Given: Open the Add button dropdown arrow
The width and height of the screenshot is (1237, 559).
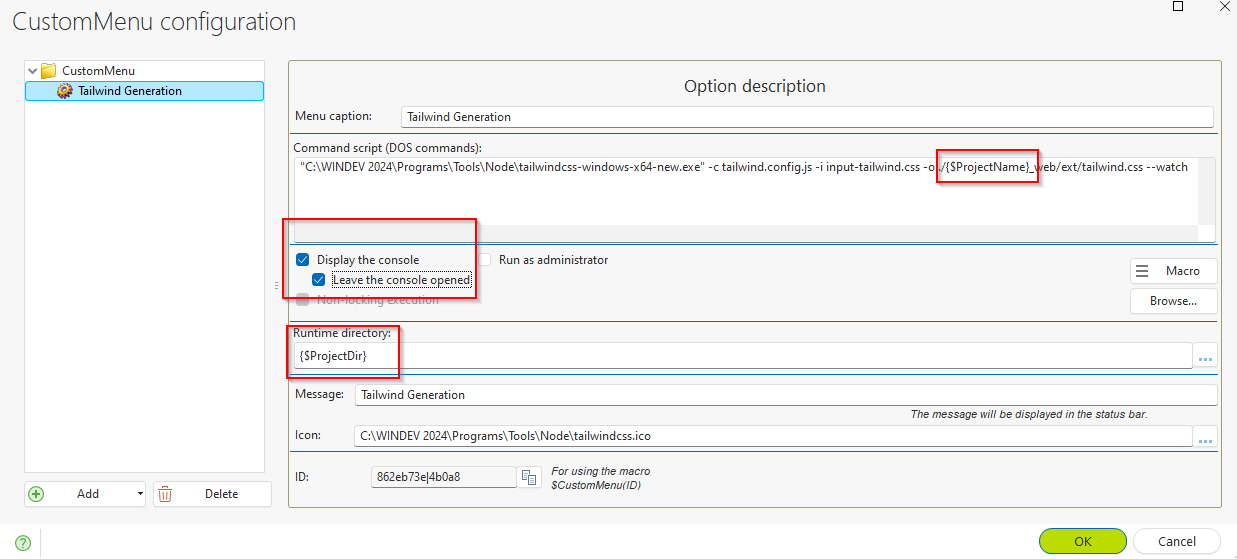Looking at the screenshot, I should point(140,494).
